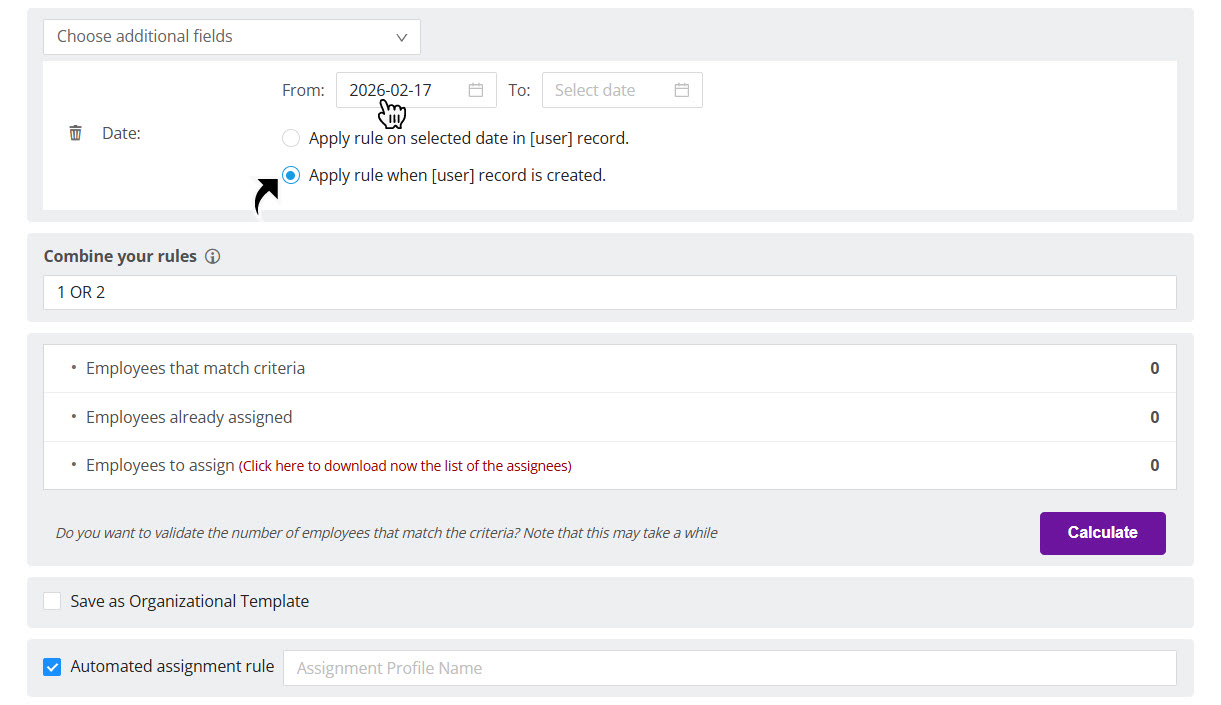Select the Employees that match criteria row
The width and height of the screenshot is (1221, 705).
pyautogui.click(x=195, y=368)
